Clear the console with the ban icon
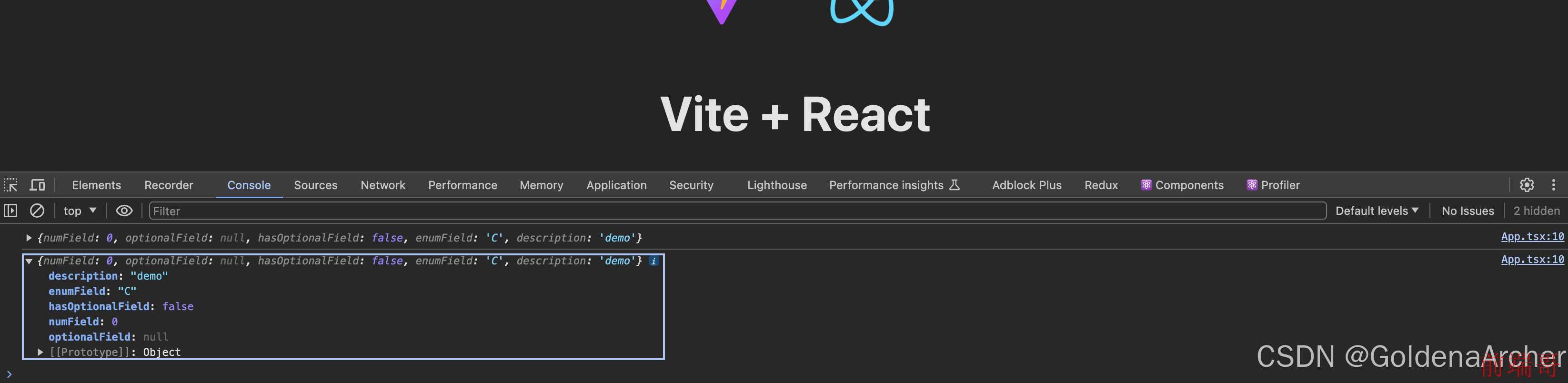Screen dimensions: 1568x383 pos(37,211)
